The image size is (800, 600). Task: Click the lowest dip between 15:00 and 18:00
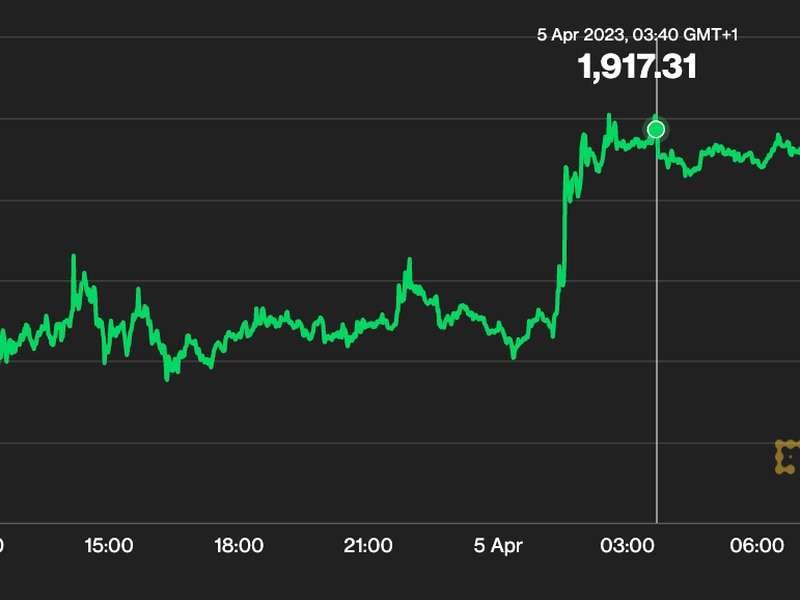pos(167,377)
